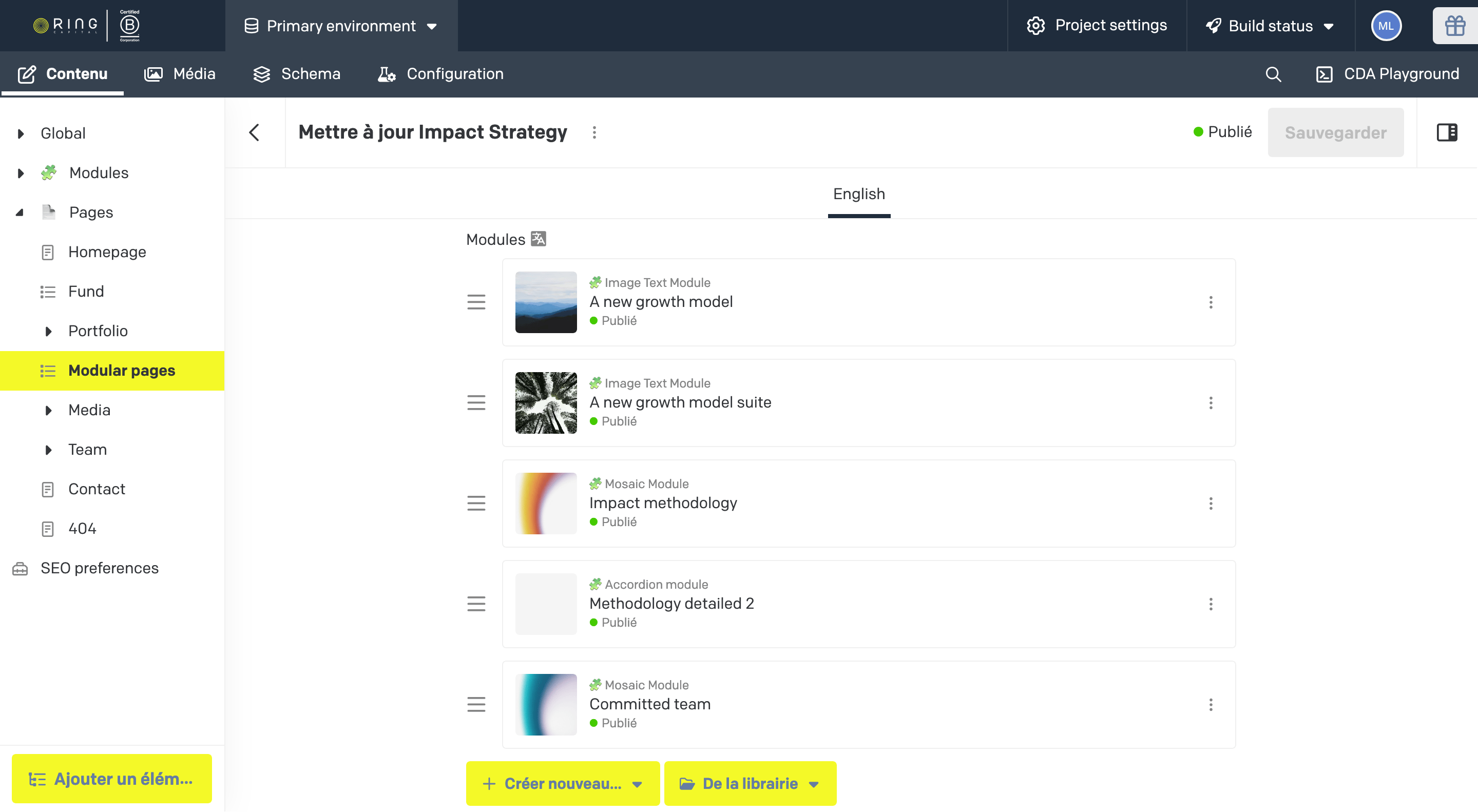
Task: Click the back arrow to exit the document
Action: click(x=255, y=132)
